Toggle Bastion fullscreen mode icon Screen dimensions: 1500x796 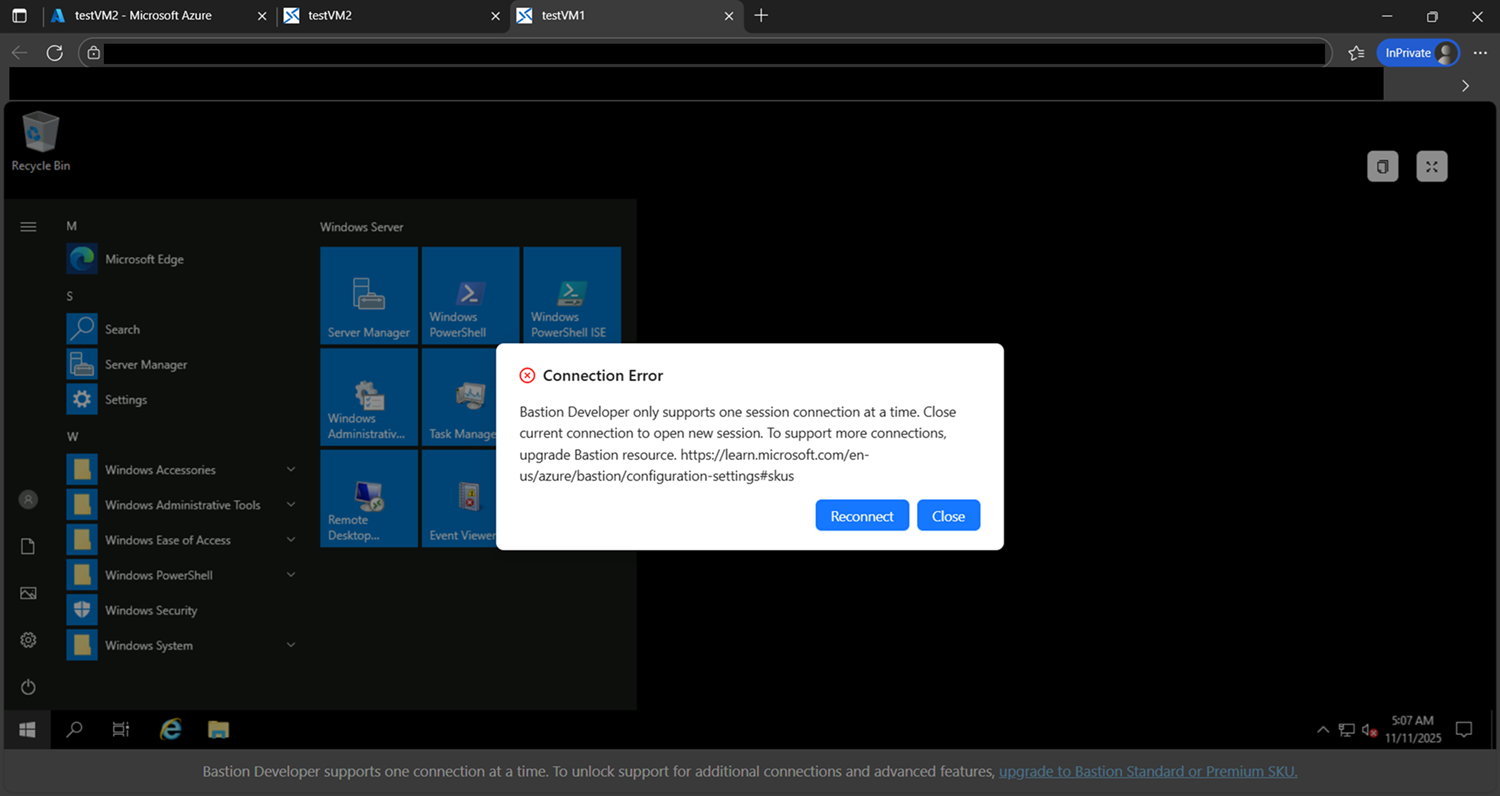click(1431, 167)
